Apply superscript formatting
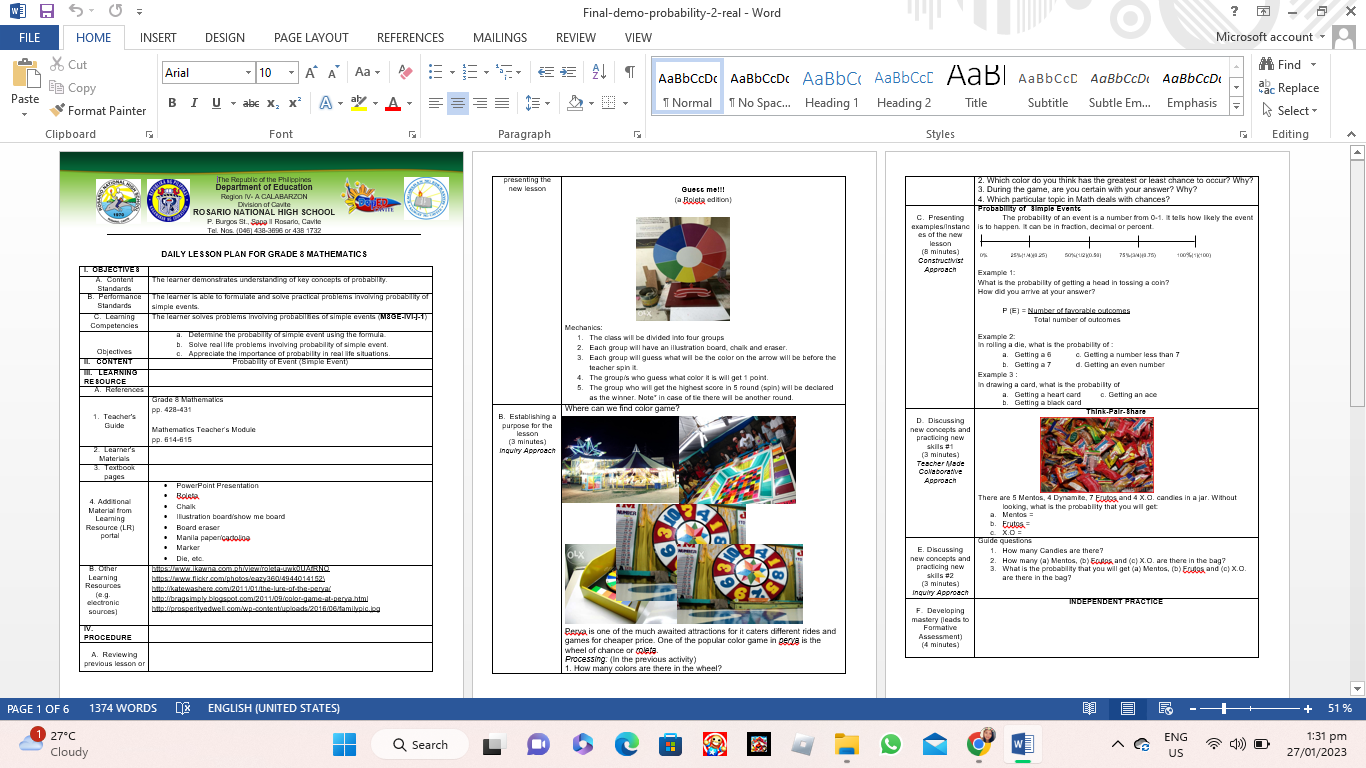Image resolution: width=1366 pixels, height=768 pixels. click(x=295, y=103)
